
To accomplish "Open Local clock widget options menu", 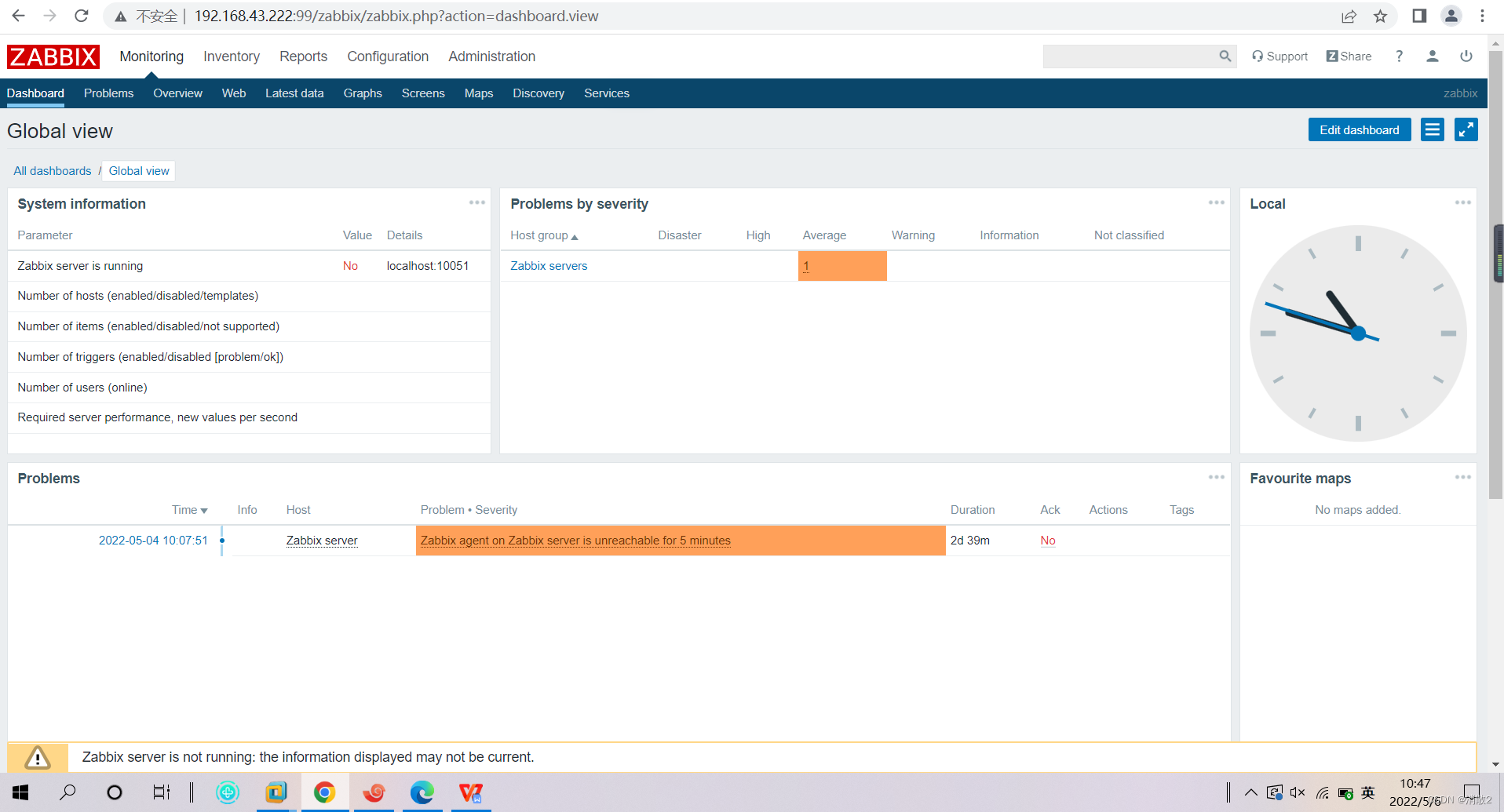I will coord(1462,202).
